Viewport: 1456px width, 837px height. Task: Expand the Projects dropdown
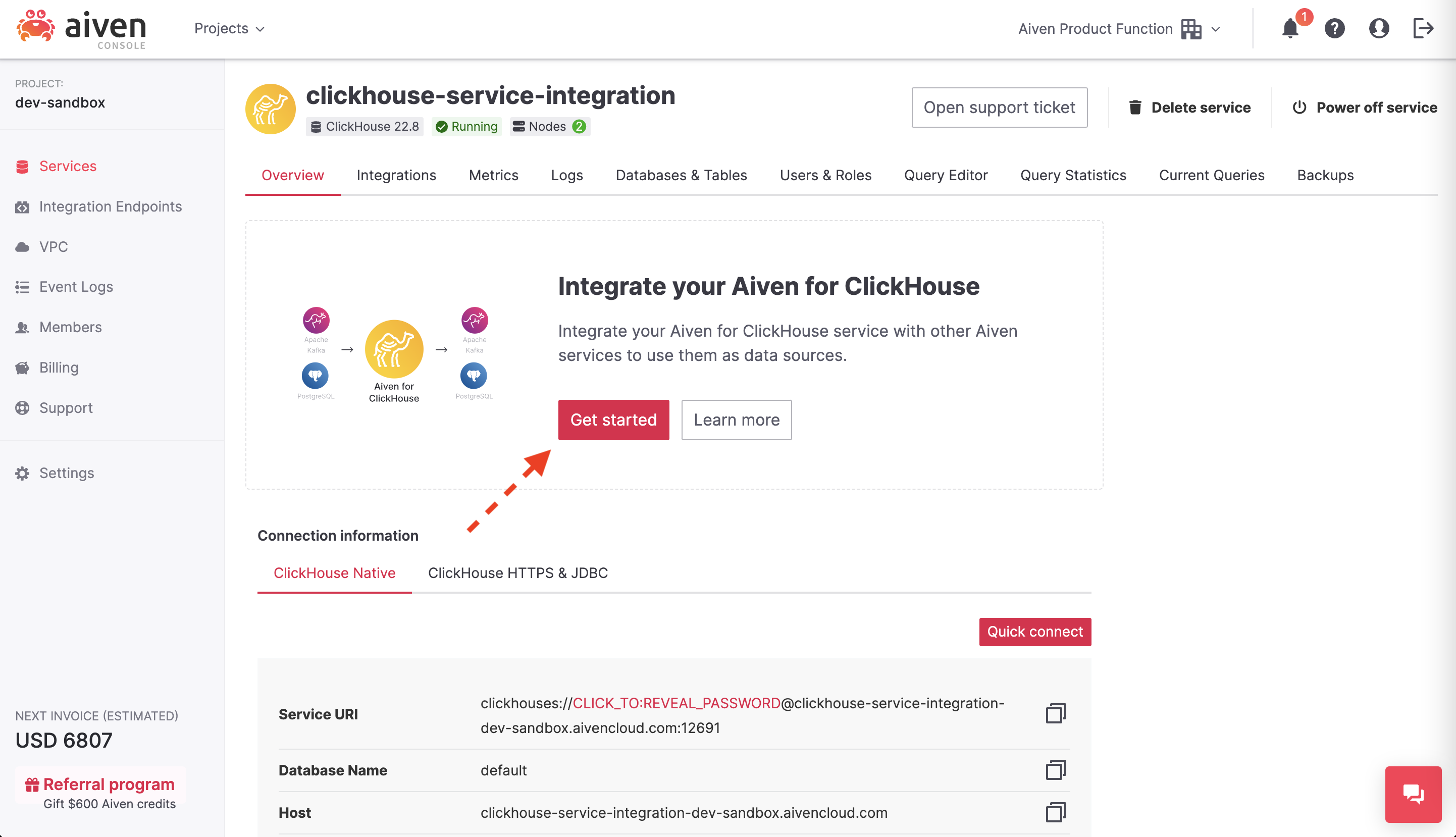tap(229, 28)
